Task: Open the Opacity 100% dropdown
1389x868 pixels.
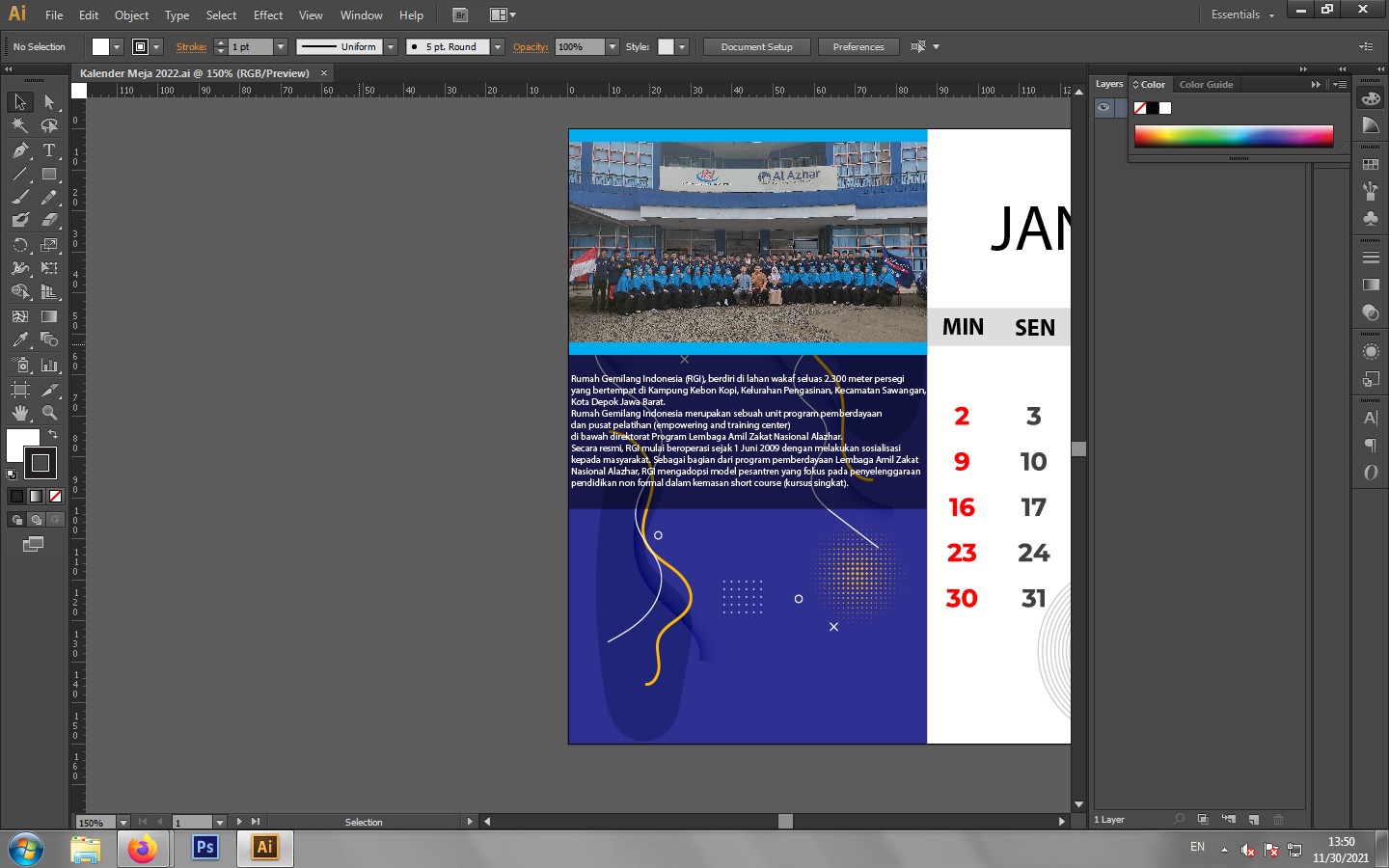Action: pos(612,46)
